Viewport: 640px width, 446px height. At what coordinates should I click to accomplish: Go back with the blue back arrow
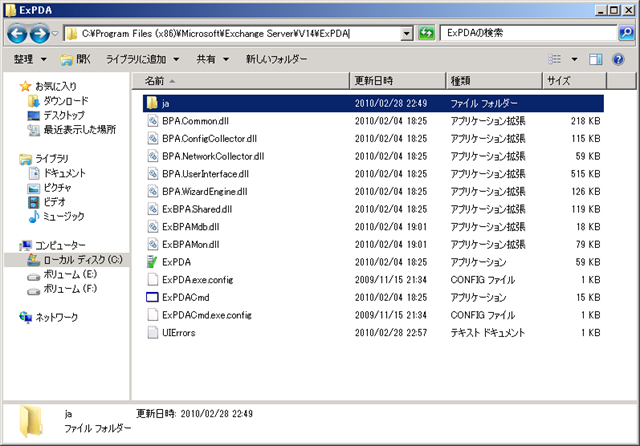point(17,33)
